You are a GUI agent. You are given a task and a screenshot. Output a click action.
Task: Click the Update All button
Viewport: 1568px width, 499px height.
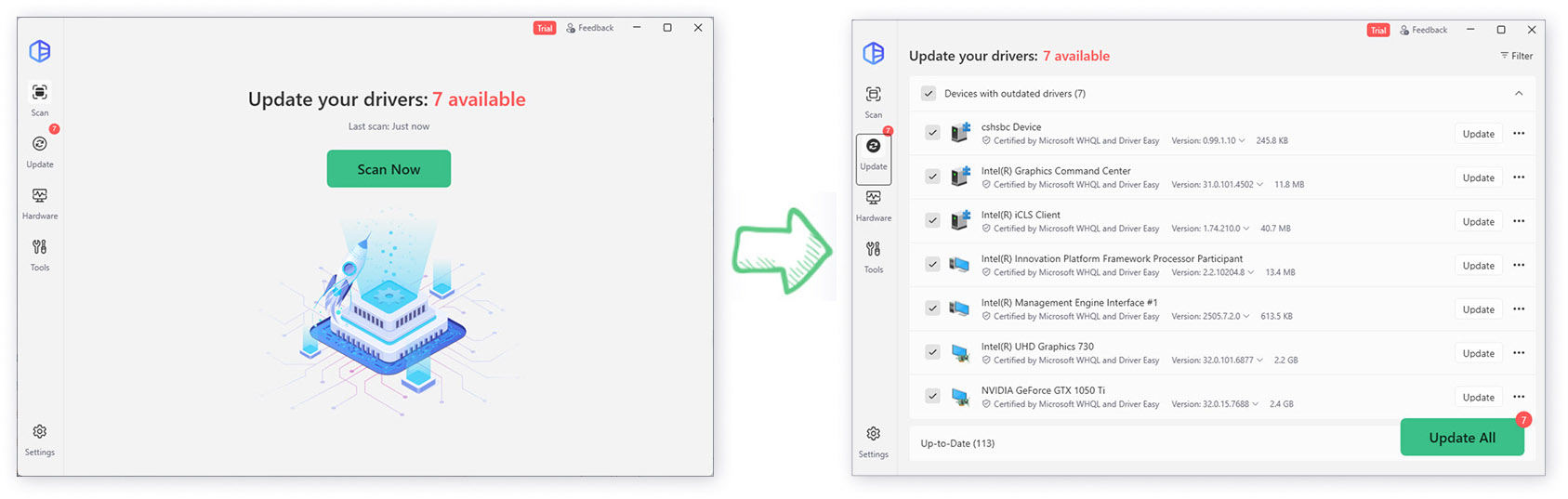pyautogui.click(x=1461, y=438)
